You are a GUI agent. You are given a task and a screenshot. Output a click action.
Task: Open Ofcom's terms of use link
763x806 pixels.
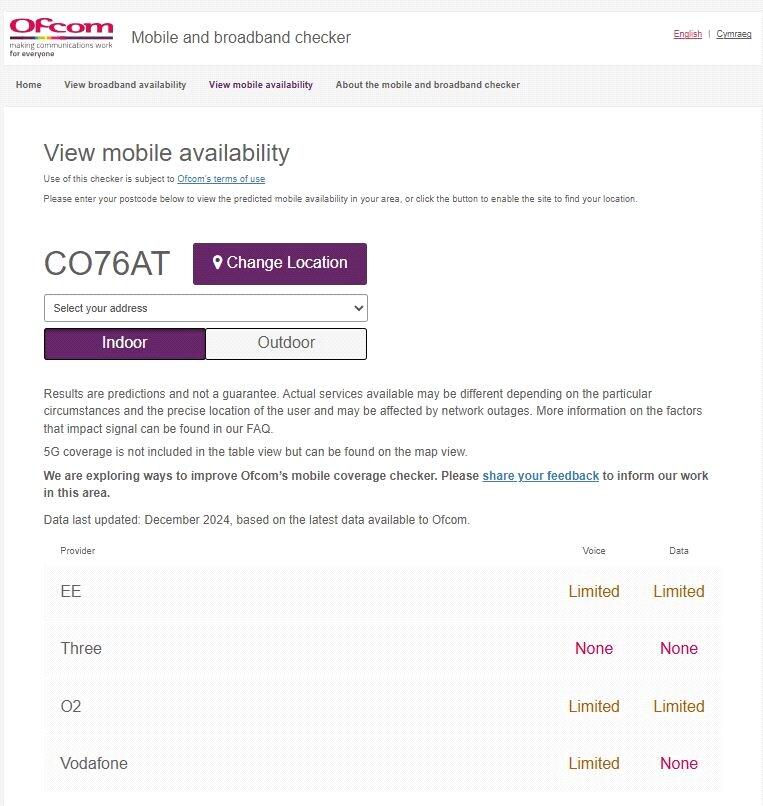[x=221, y=179]
